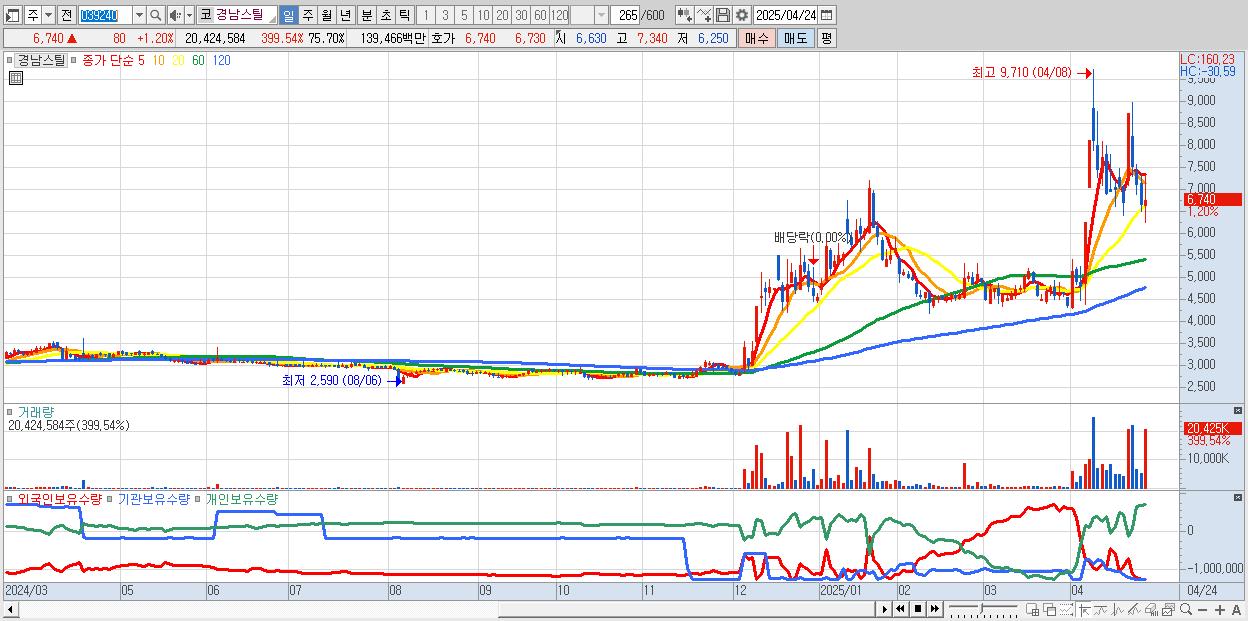Open the chart settings gear icon
The height and width of the screenshot is (621, 1248).
click(742, 15)
